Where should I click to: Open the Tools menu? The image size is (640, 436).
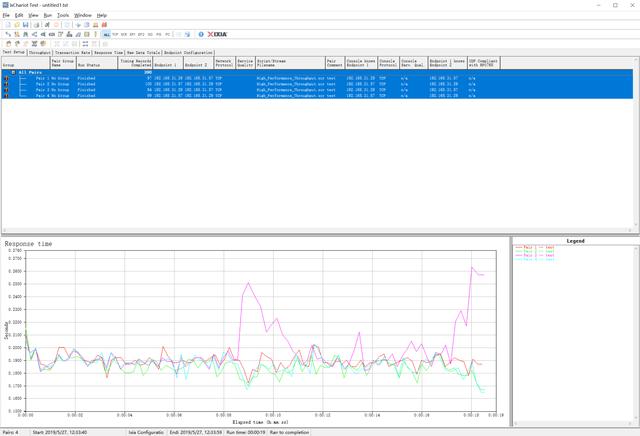click(63, 16)
